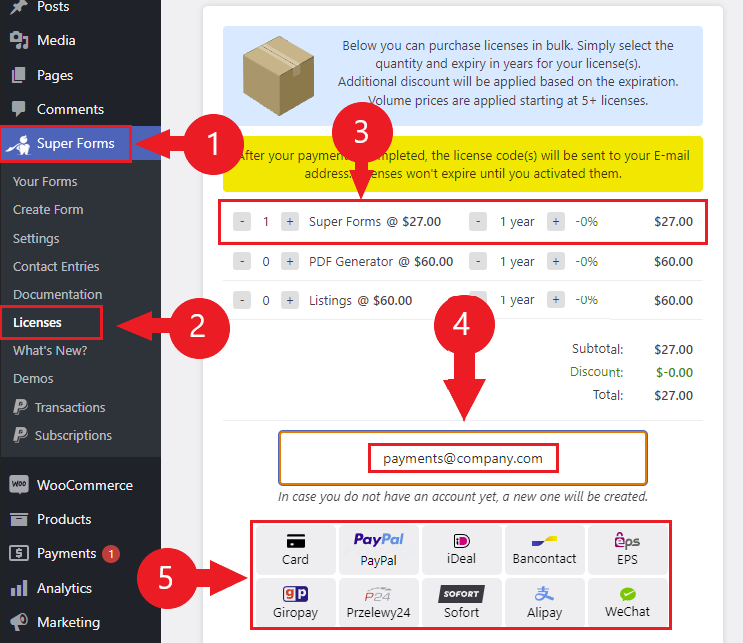Screen dimensions: 743x643
Task: Click the Payments notification badge
Action: pos(111,553)
